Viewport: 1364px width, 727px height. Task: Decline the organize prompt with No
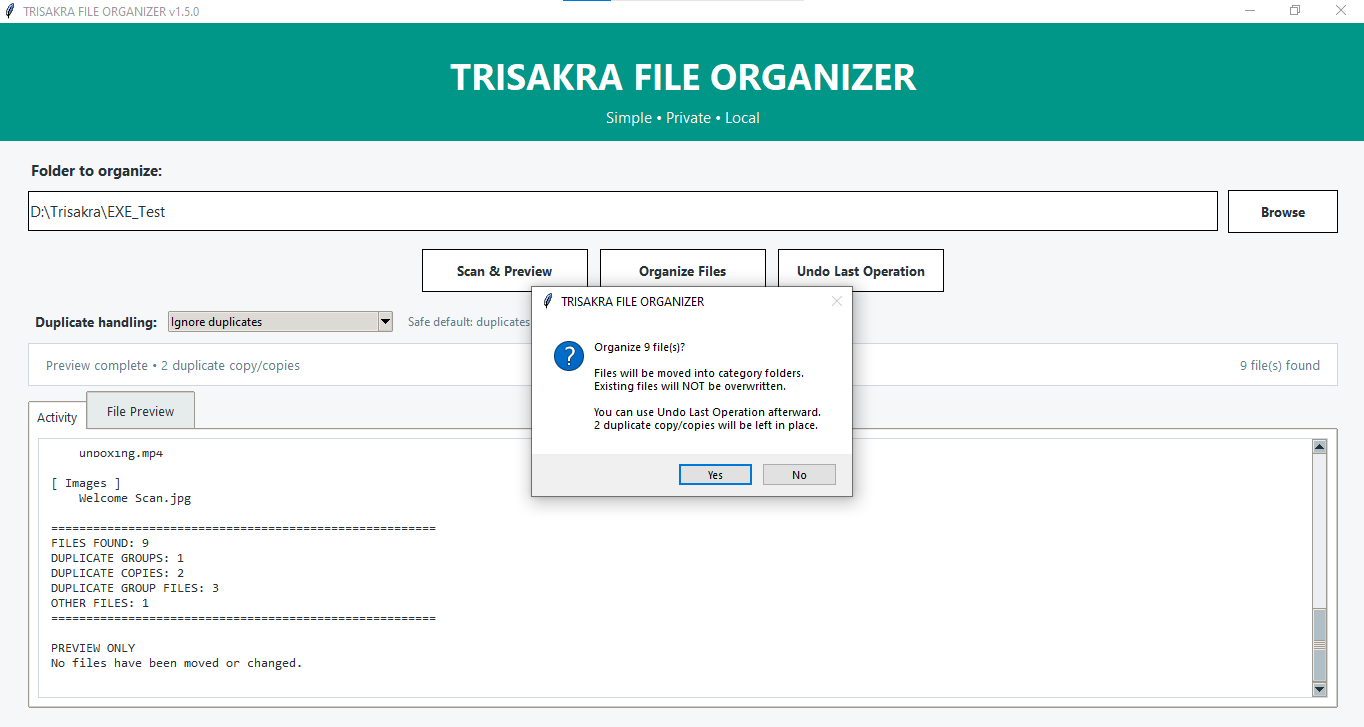(x=799, y=474)
